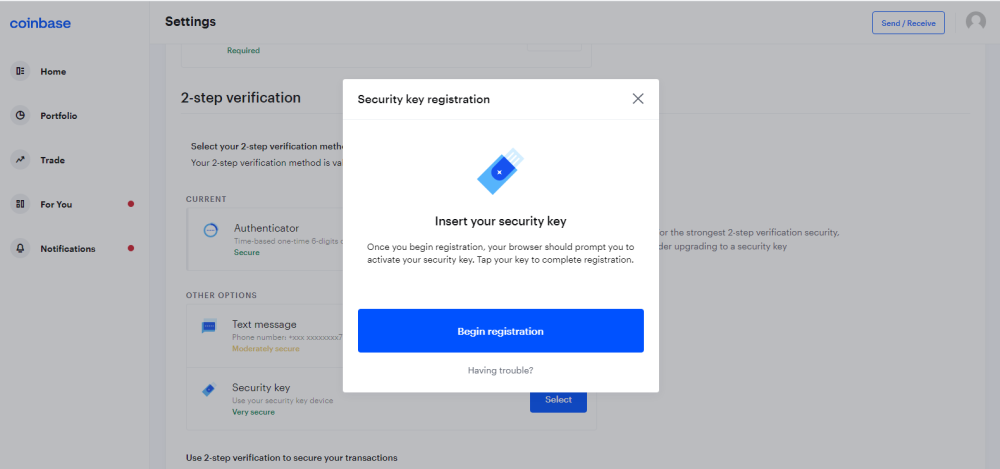Close the Security key registration dialog
The width and height of the screenshot is (1000, 469).
(638, 99)
